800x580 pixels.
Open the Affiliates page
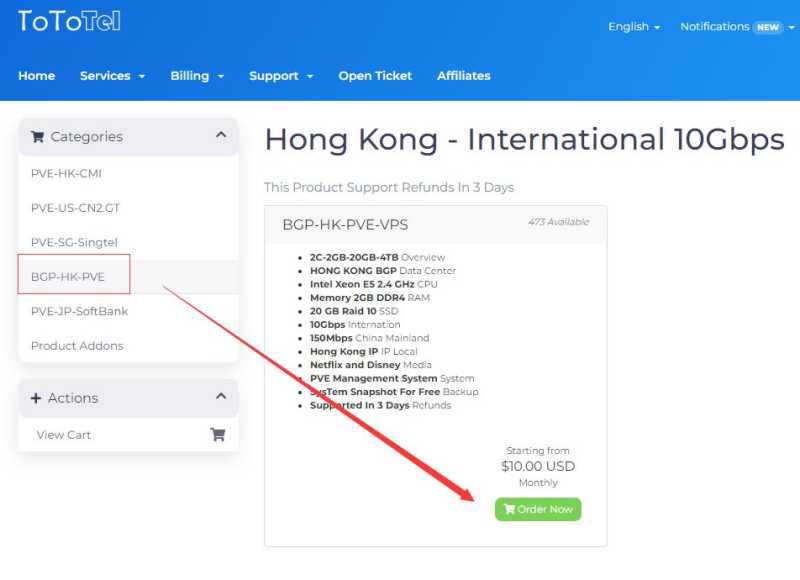(464, 76)
